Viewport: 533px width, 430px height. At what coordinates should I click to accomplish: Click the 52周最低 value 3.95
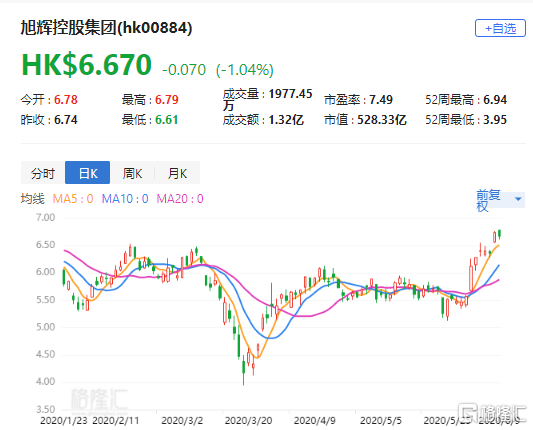pos(495,120)
